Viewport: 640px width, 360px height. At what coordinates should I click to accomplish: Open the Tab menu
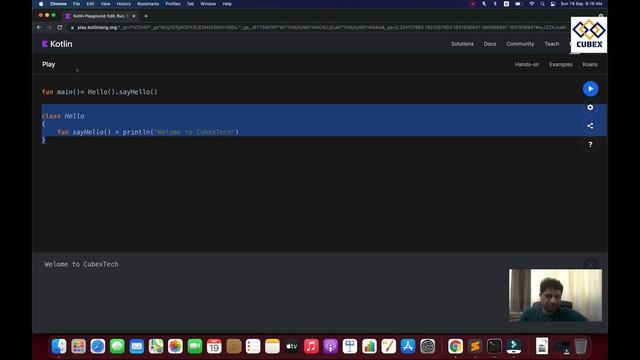(x=191, y=4)
